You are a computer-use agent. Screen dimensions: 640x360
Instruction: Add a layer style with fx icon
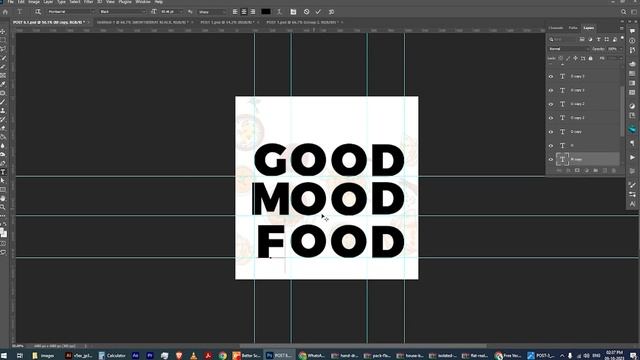pos(568,170)
